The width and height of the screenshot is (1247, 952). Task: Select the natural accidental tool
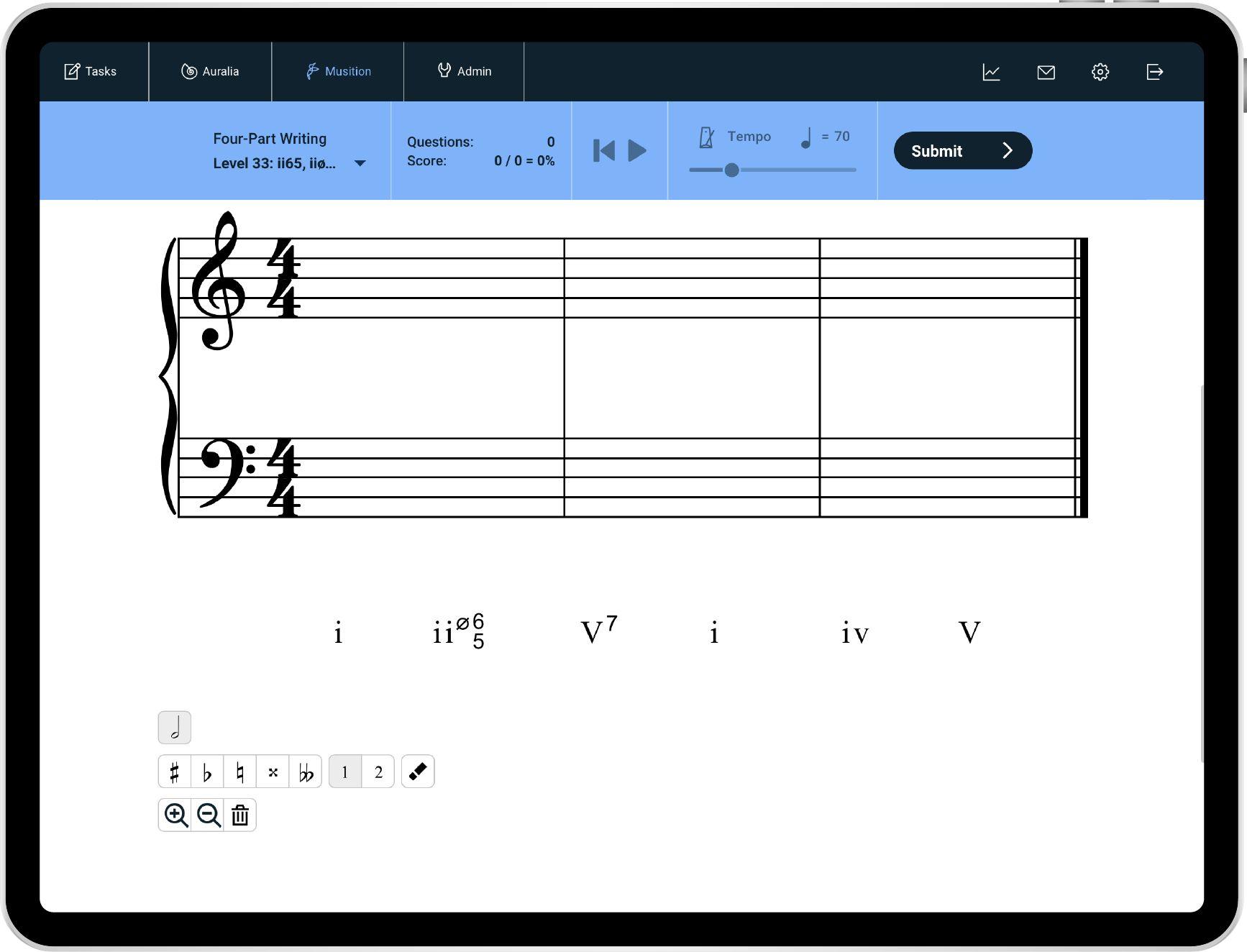pyautogui.click(x=240, y=772)
